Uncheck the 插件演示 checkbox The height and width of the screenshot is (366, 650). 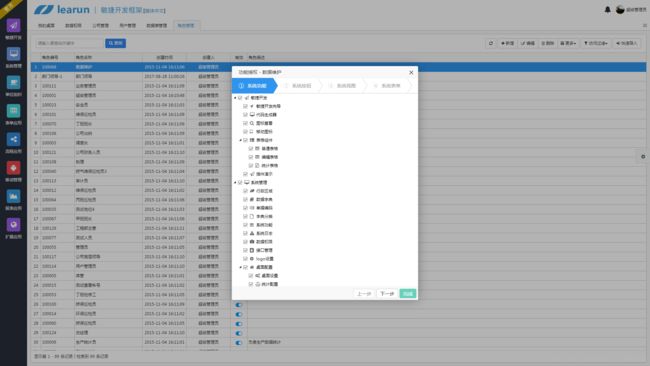[245, 174]
